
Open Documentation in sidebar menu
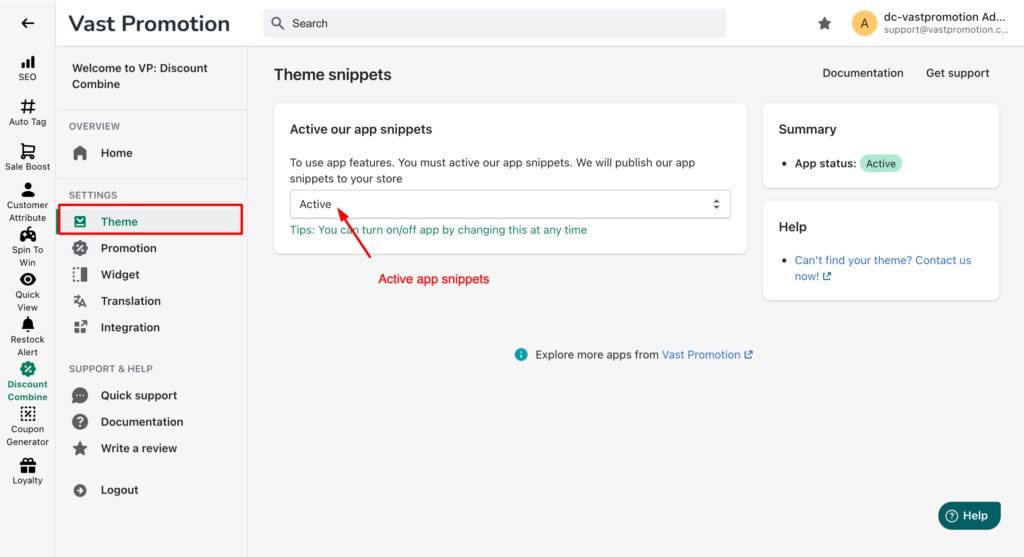(x=142, y=422)
